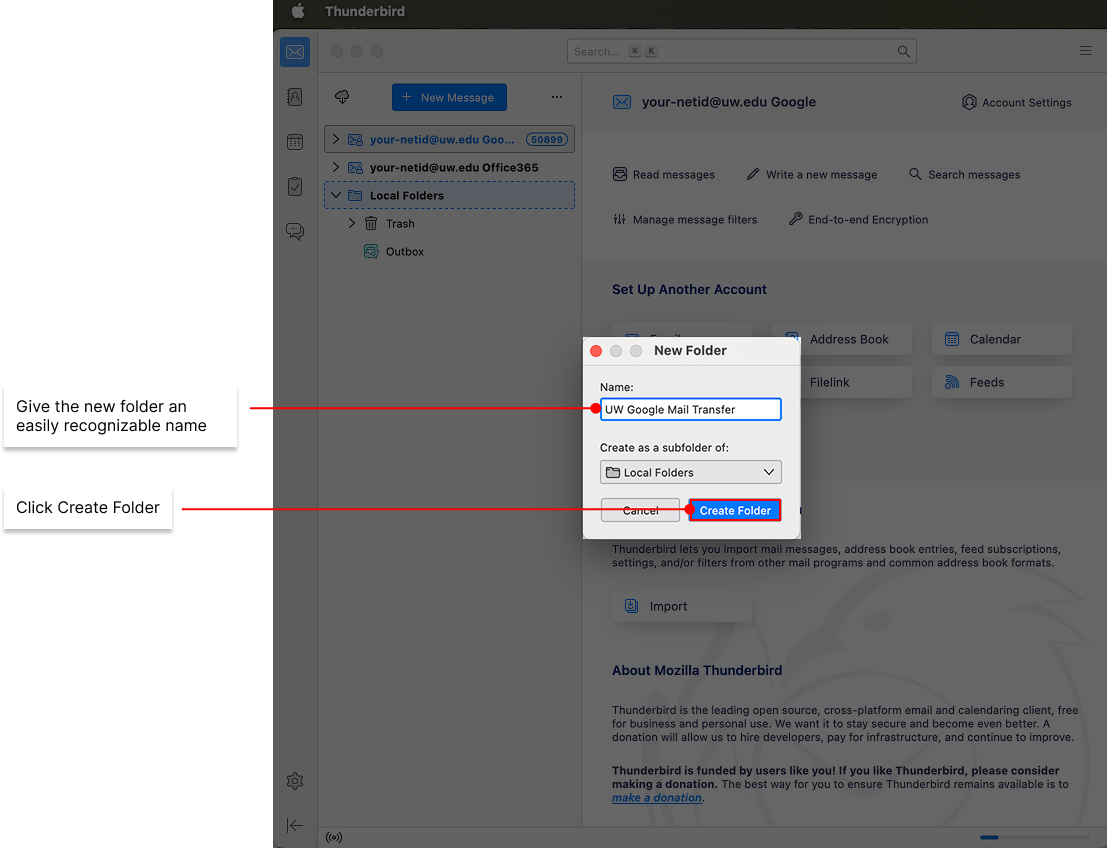
Task: Open the Mail space in sidebar
Action: point(295,52)
